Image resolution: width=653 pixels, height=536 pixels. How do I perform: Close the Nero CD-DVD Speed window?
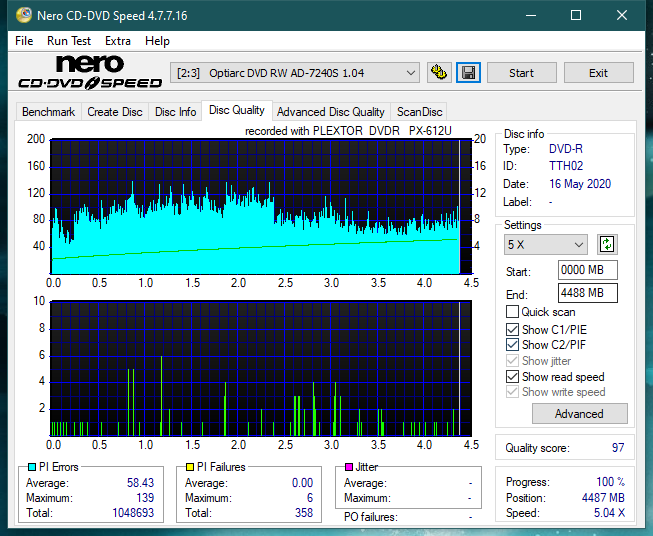click(x=622, y=15)
